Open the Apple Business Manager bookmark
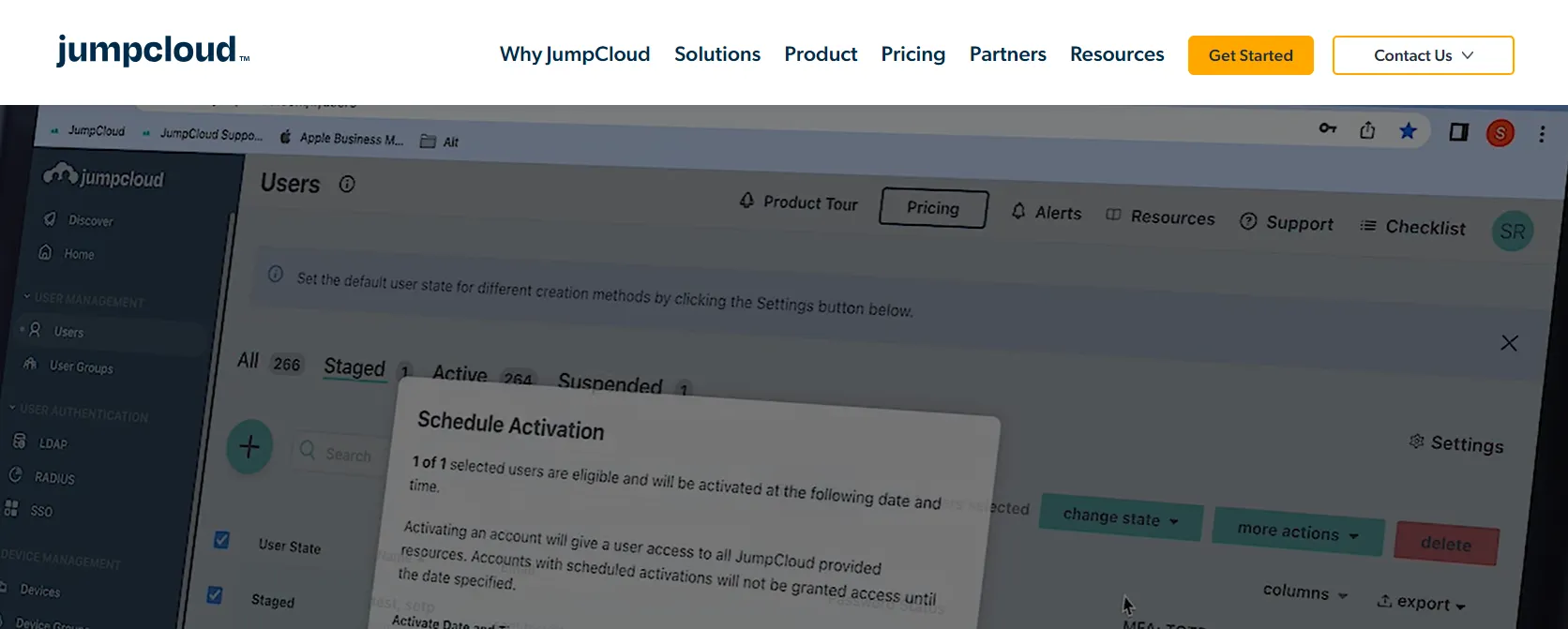The image size is (1568, 629). [x=342, y=138]
